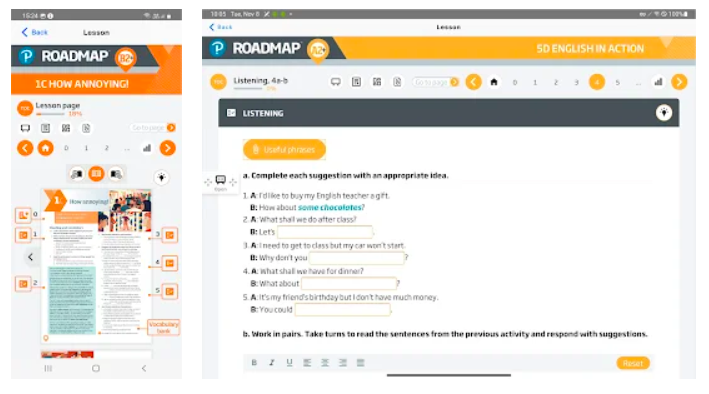Select the single-page view toggle on phone
The height and width of the screenshot is (394, 709).
96,174
